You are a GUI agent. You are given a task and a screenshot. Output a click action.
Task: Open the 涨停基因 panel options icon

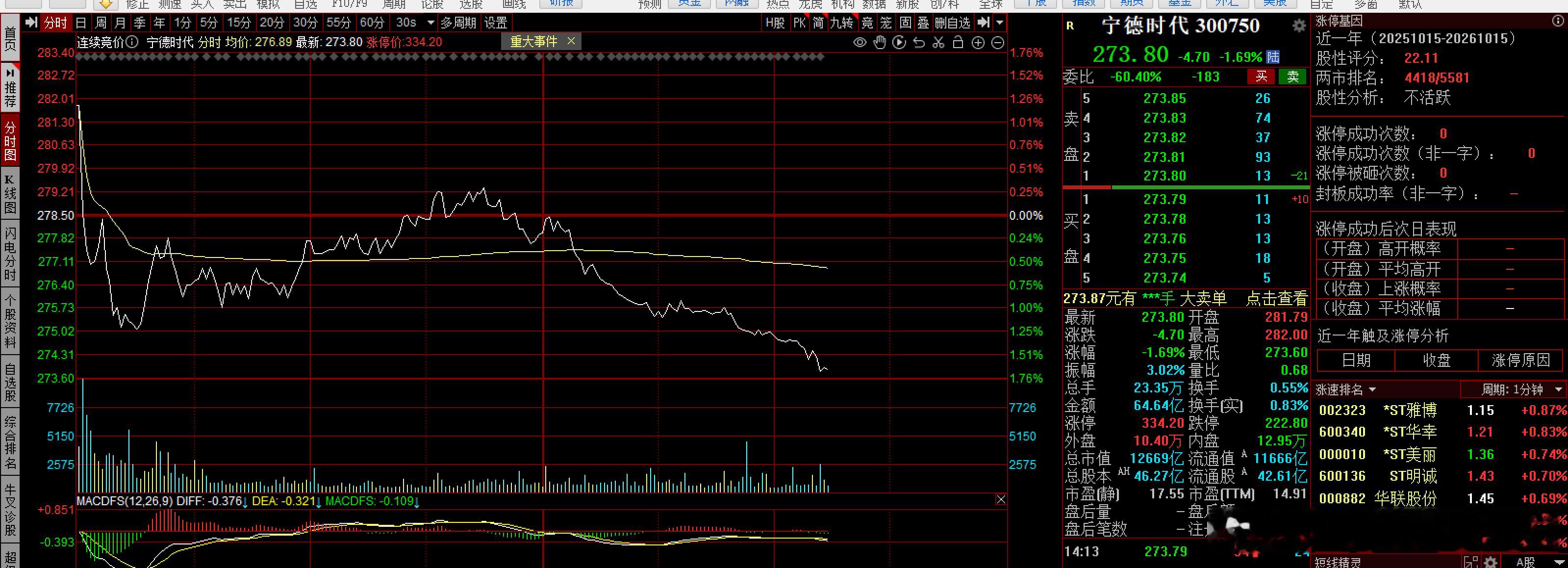[x=1558, y=21]
